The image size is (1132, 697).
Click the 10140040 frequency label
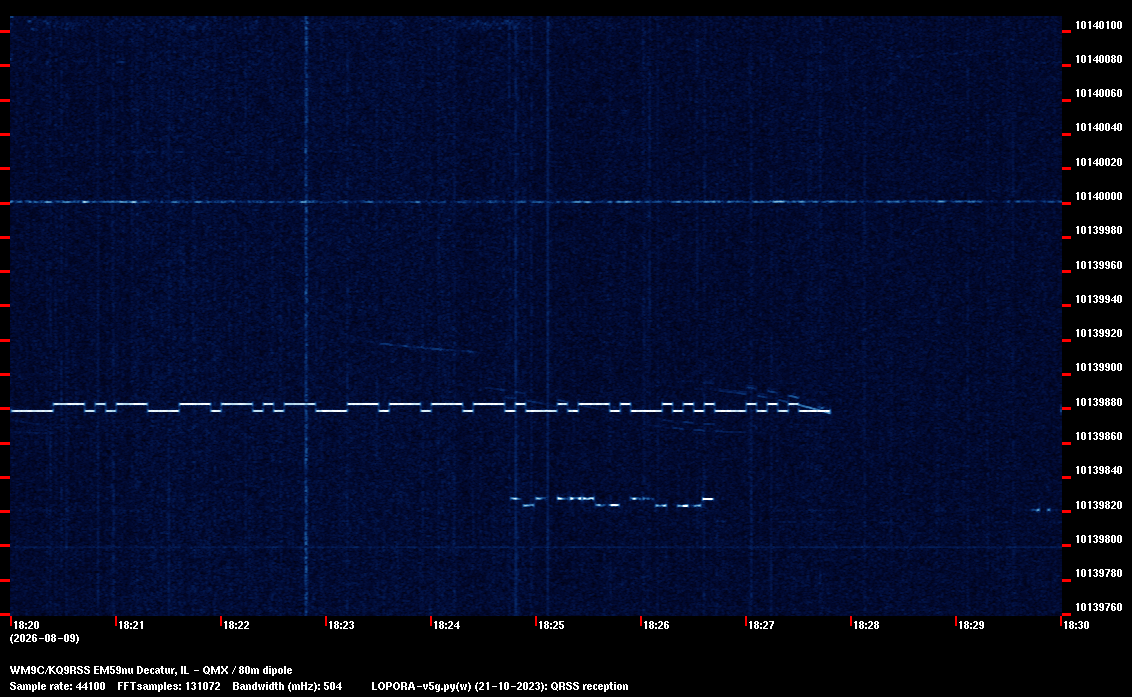(1098, 127)
